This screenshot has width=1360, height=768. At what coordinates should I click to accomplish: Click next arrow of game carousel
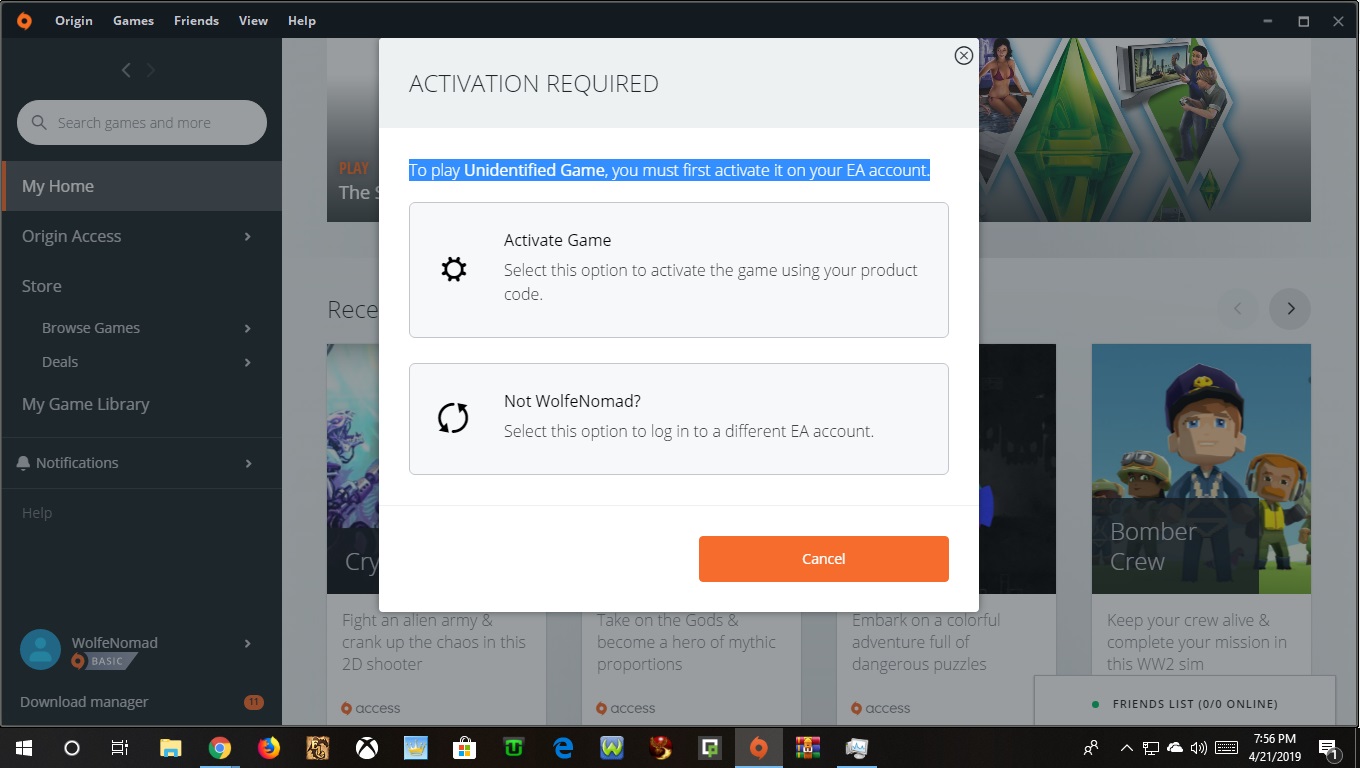coord(1290,308)
